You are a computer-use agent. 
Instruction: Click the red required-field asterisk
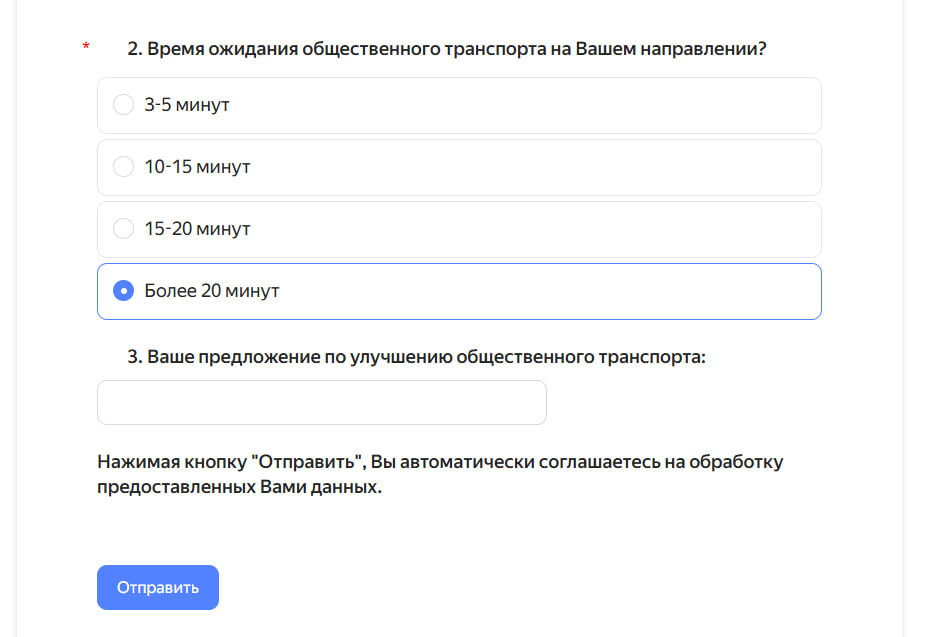tap(85, 45)
